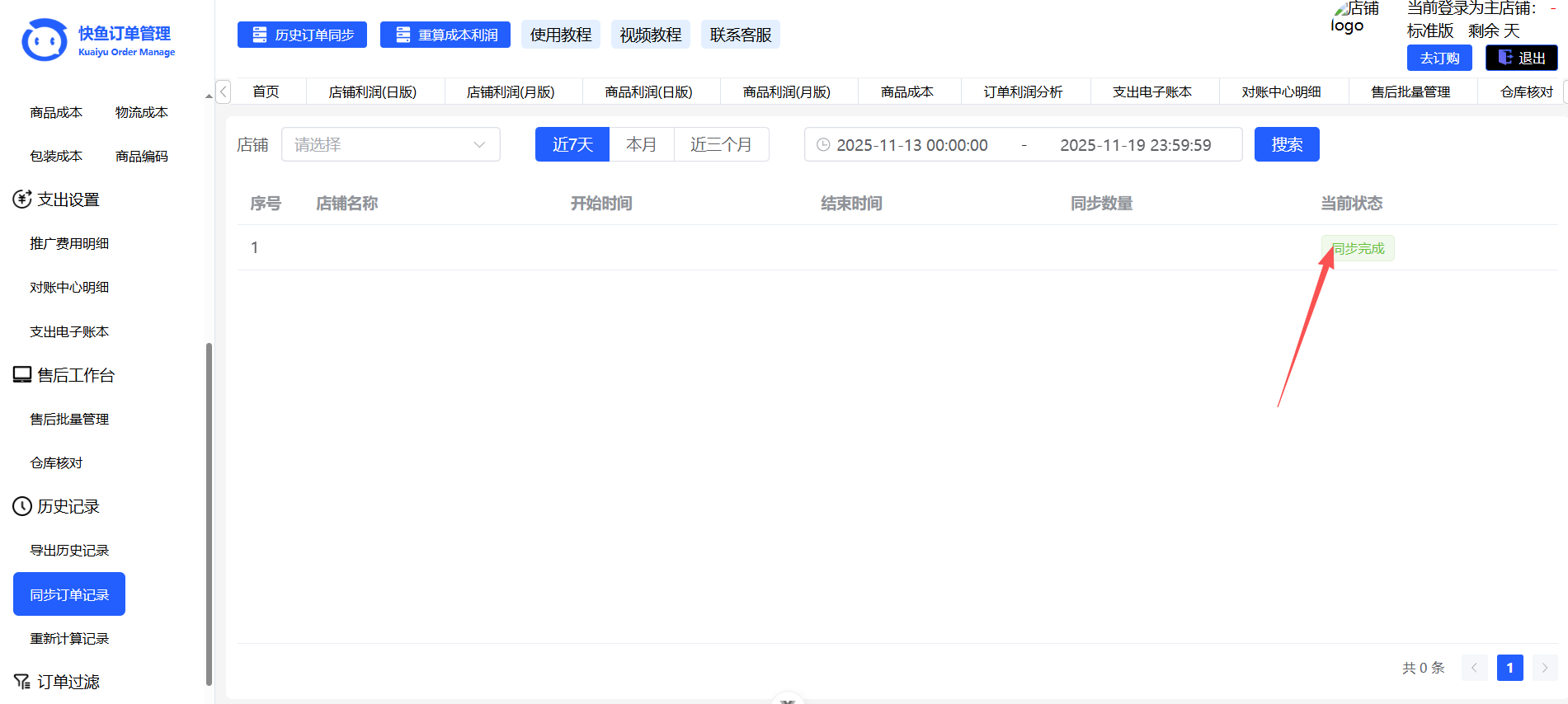Click the Kuaiyu fish logo icon
Image resolution: width=1568 pixels, height=704 pixels.
(x=45, y=40)
